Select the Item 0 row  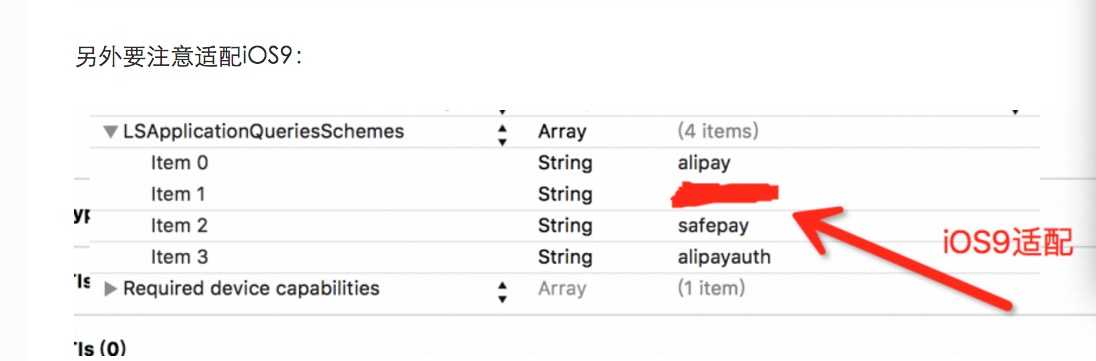(x=565, y=163)
